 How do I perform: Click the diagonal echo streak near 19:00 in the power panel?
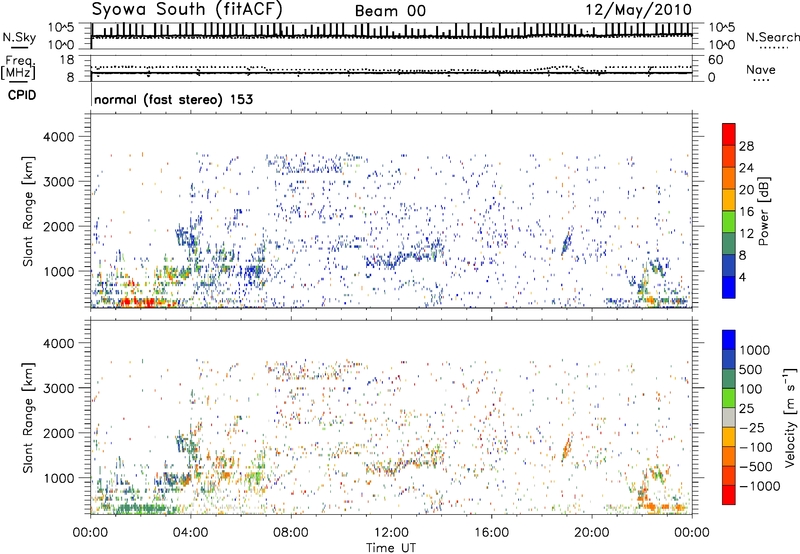566,240
